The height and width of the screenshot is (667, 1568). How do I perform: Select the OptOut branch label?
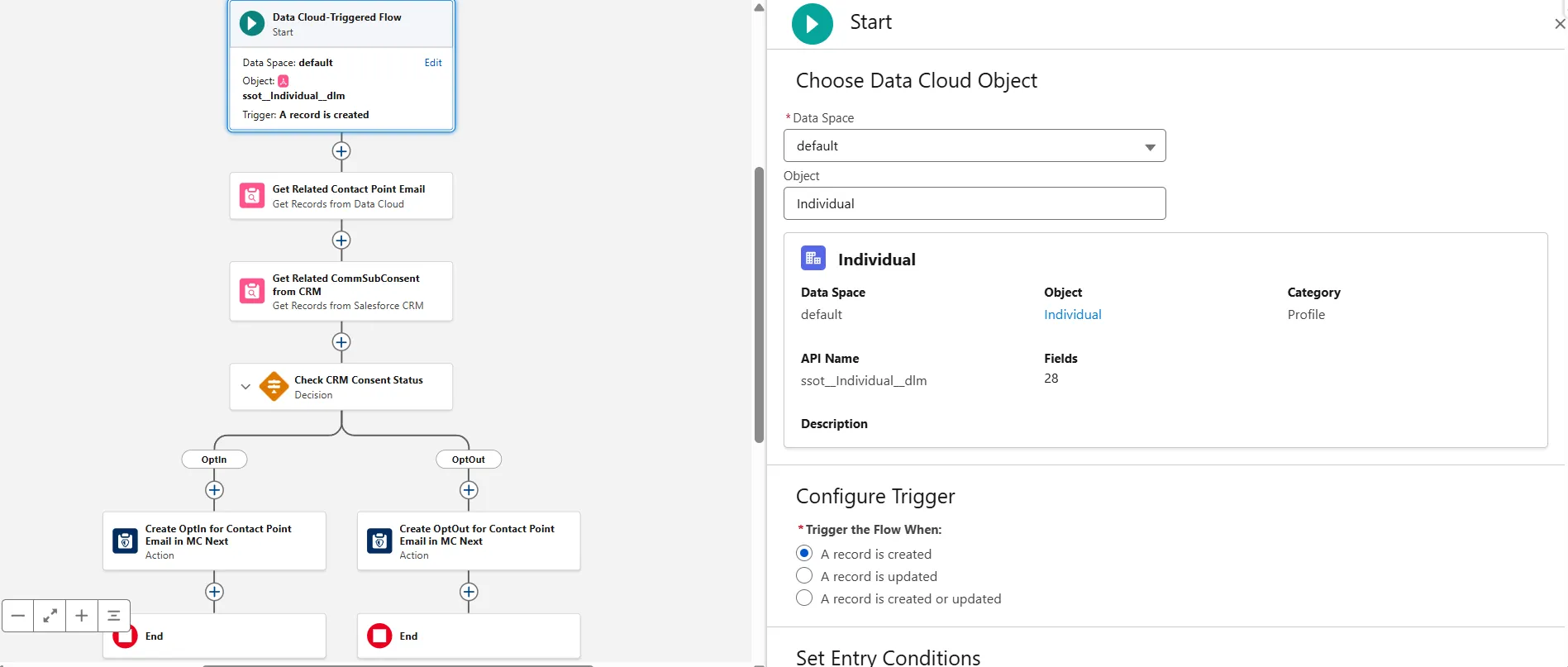click(x=469, y=460)
